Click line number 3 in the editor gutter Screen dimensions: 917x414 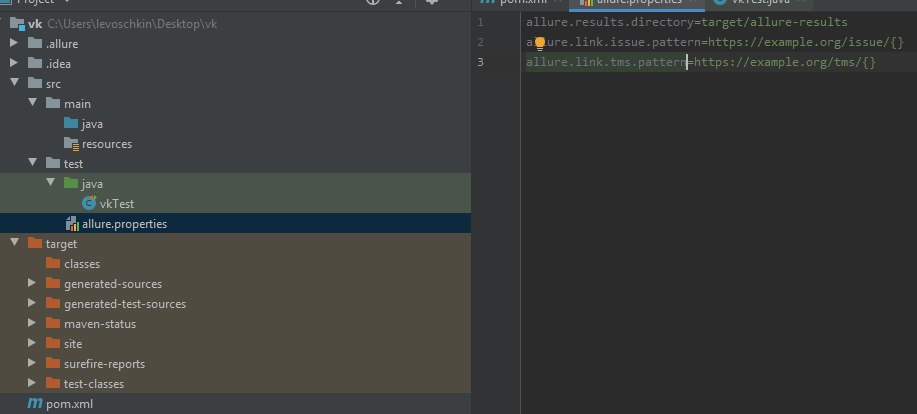pyautogui.click(x=480, y=62)
